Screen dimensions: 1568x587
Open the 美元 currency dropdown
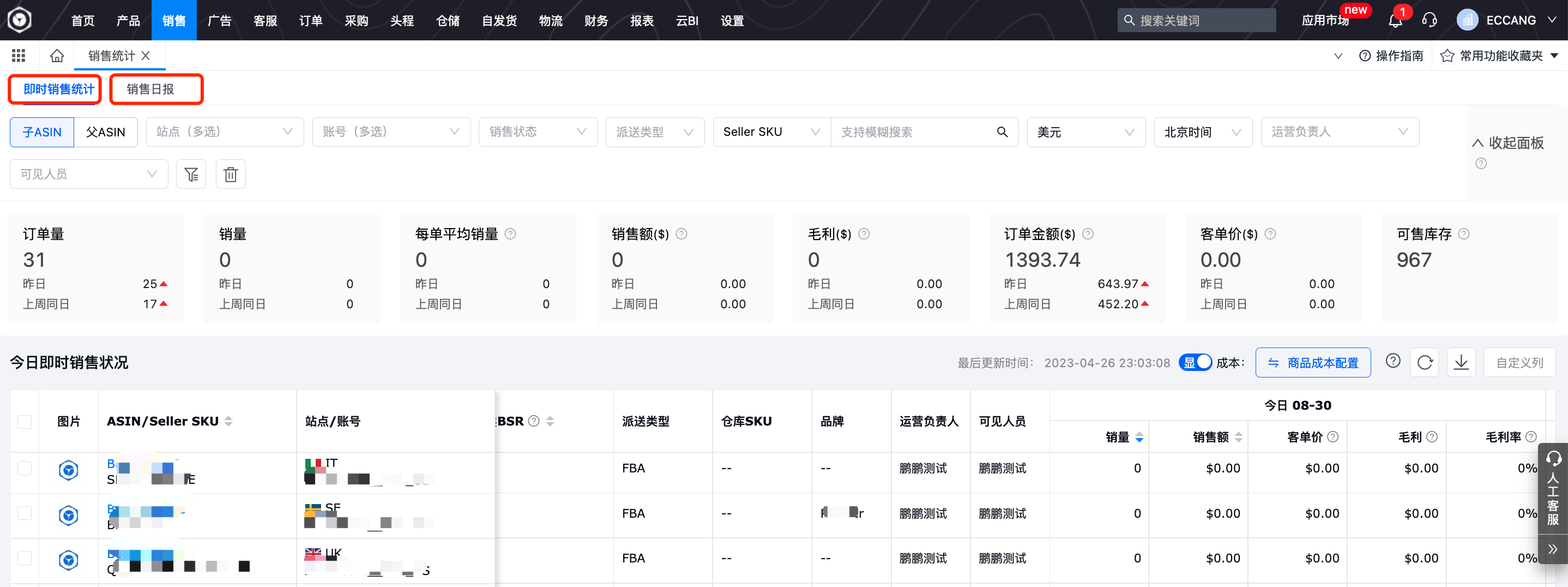[1087, 131]
